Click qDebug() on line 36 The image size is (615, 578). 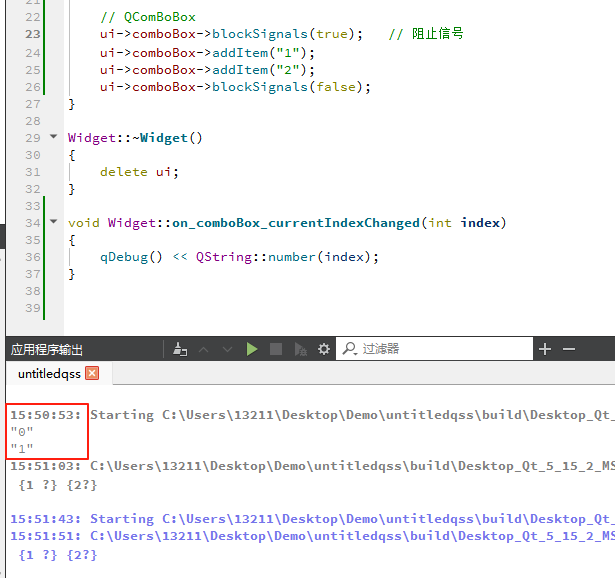coord(131,257)
